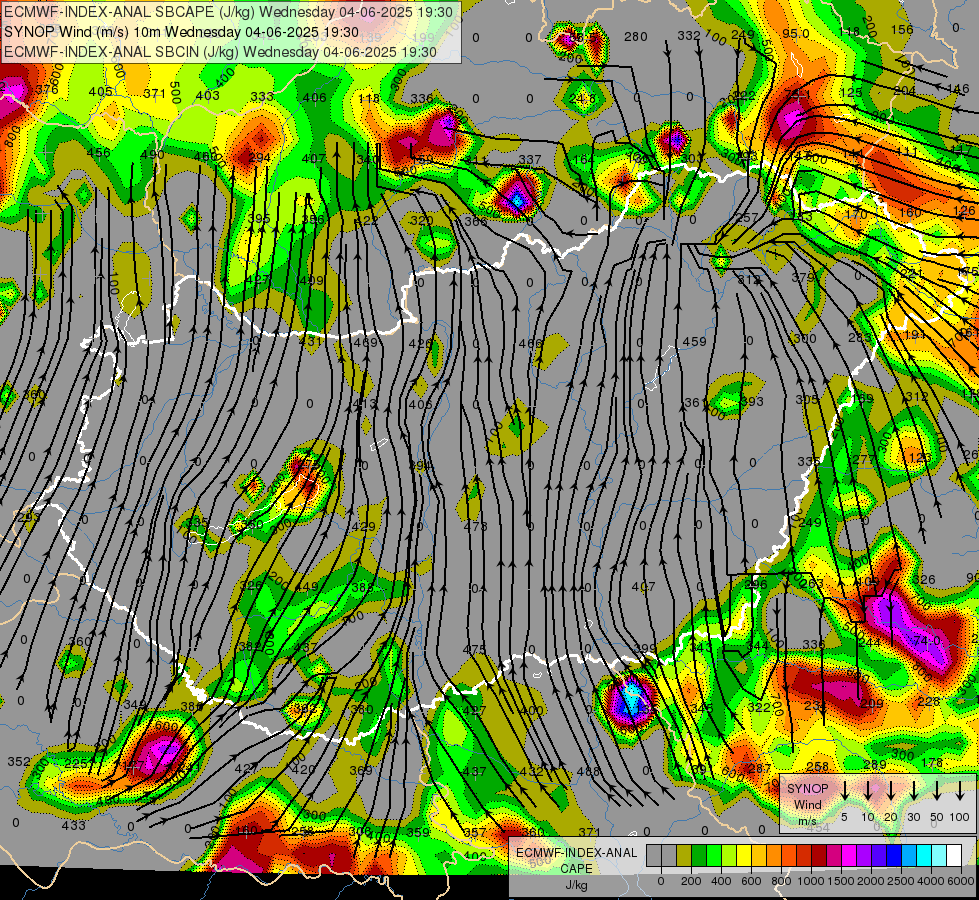
Task: Select the SBCIN title line
Action: point(220,52)
